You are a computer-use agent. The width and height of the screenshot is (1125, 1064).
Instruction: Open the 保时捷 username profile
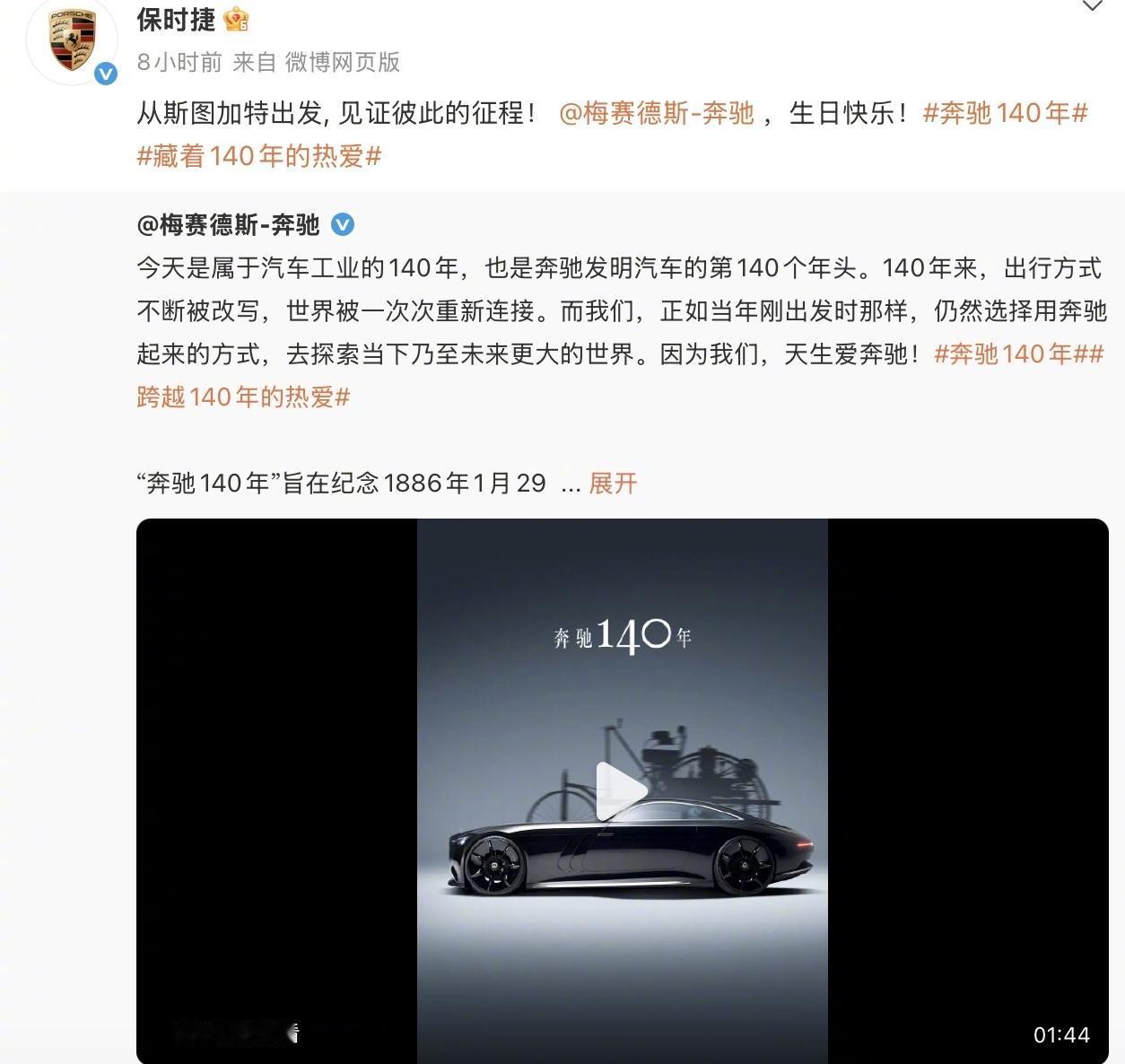176,20
